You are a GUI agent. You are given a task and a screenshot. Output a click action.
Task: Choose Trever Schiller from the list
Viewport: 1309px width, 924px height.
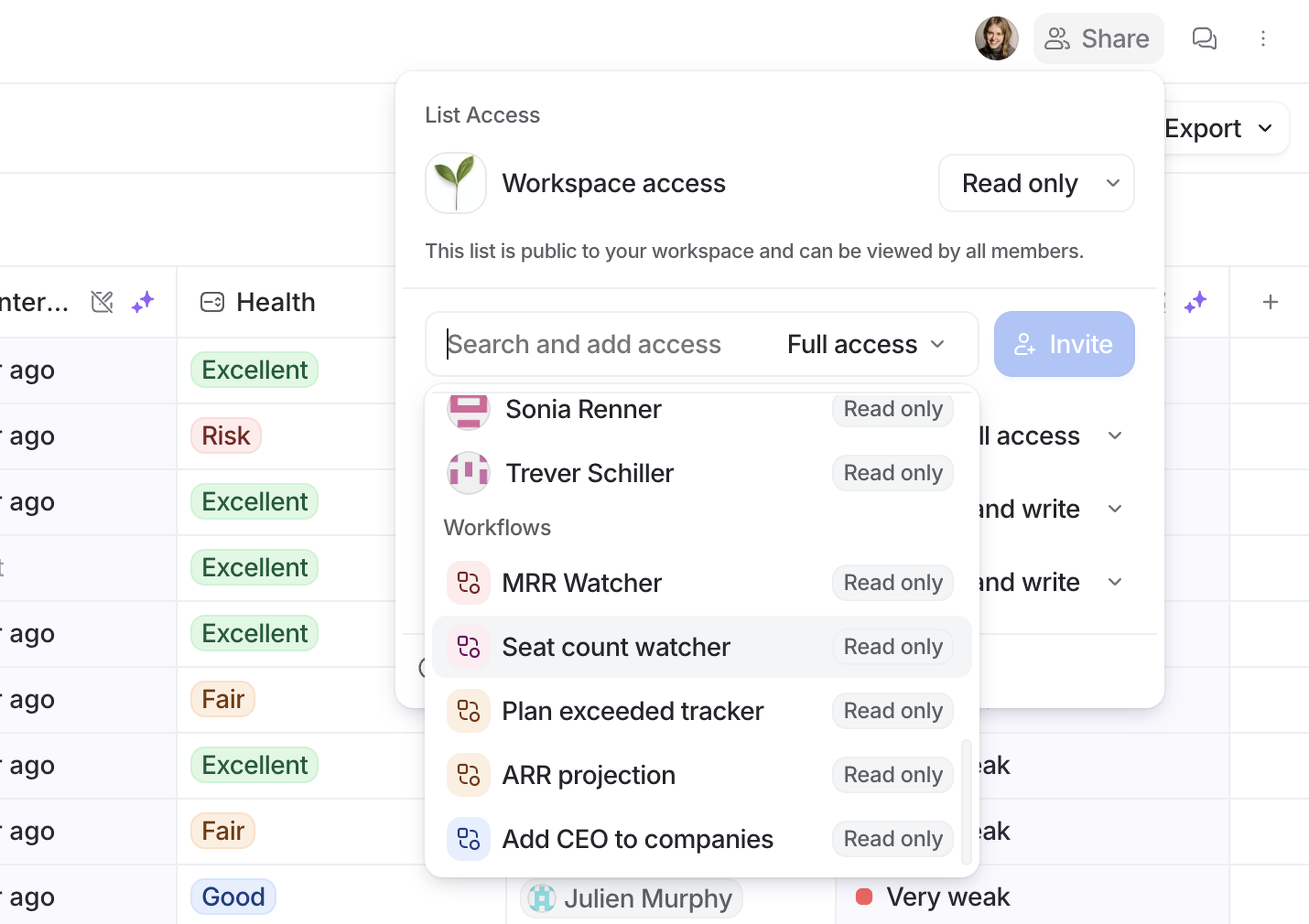tap(589, 473)
